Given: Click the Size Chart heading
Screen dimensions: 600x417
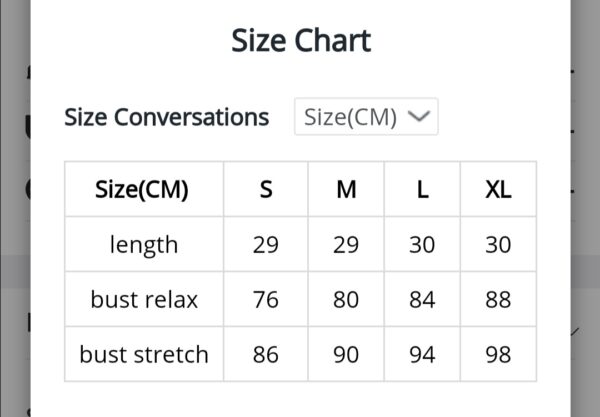Looking at the screenshot, I should tap(301, 40).
